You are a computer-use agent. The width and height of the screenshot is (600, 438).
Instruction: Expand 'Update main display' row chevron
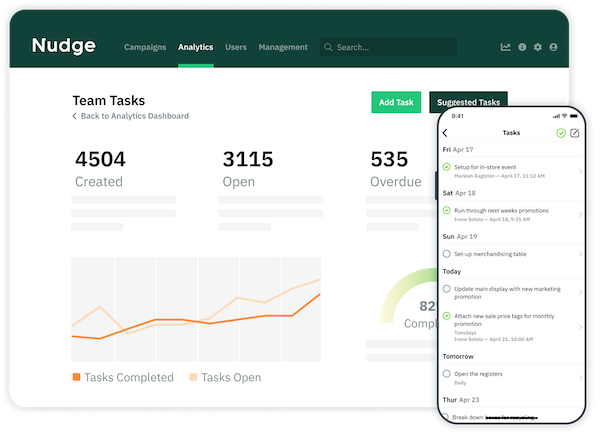coord(580,293)
